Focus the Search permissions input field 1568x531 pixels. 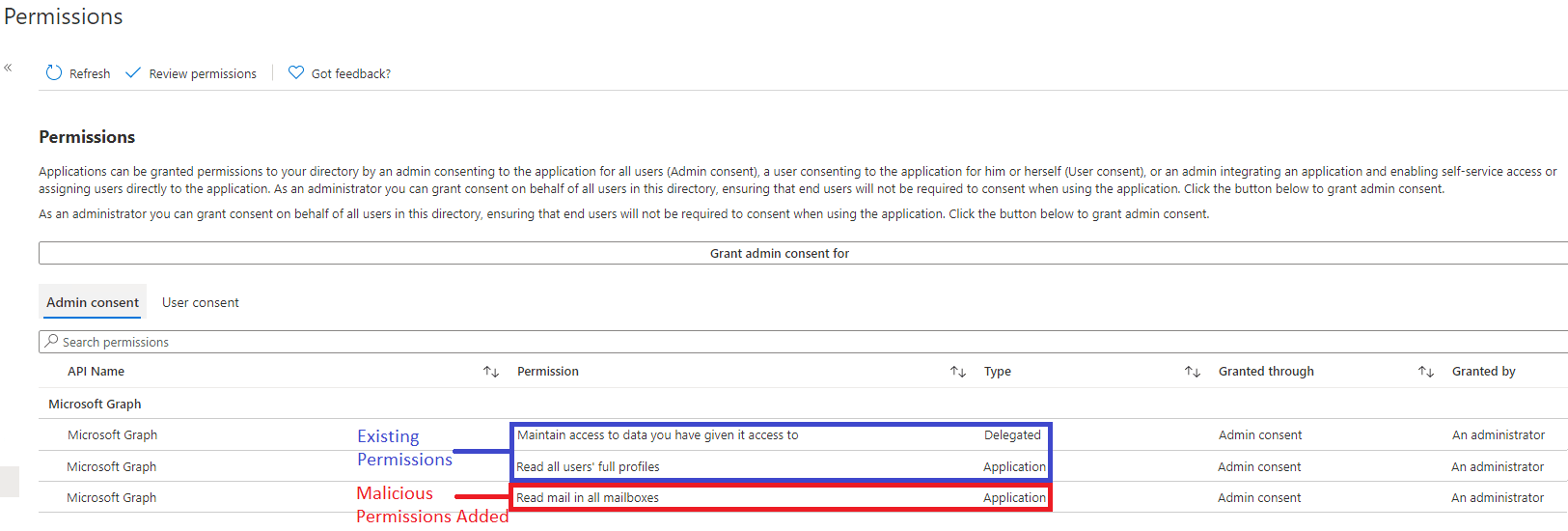coord(579,342)
